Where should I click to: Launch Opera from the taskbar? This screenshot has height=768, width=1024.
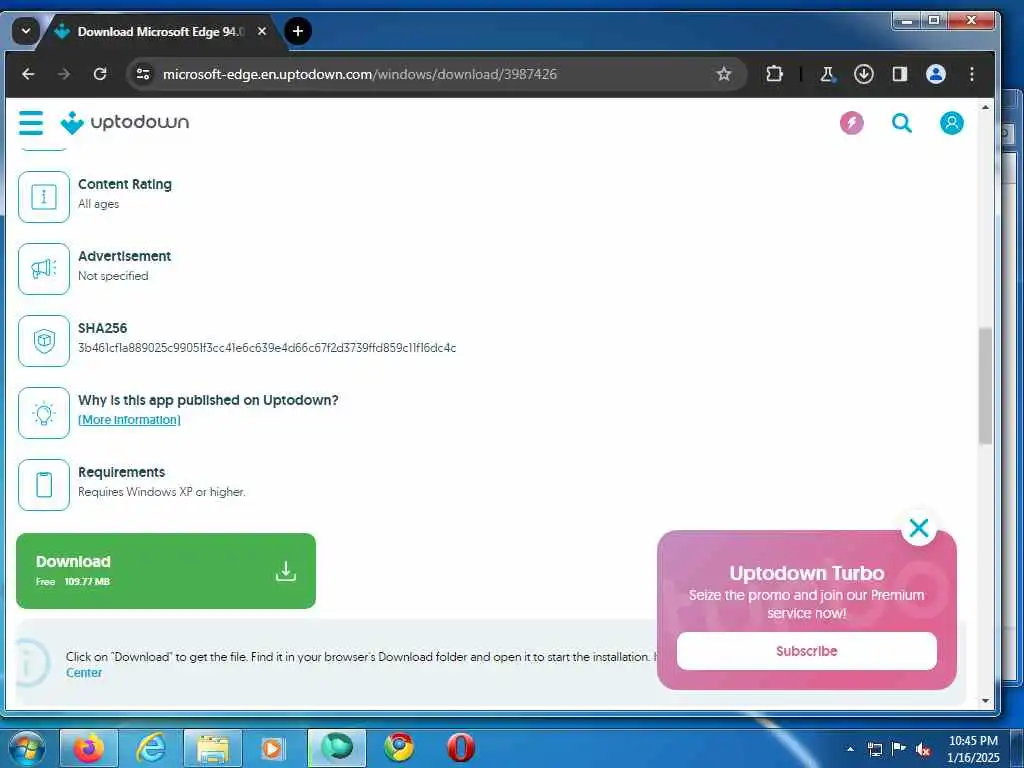click(461, 748)
